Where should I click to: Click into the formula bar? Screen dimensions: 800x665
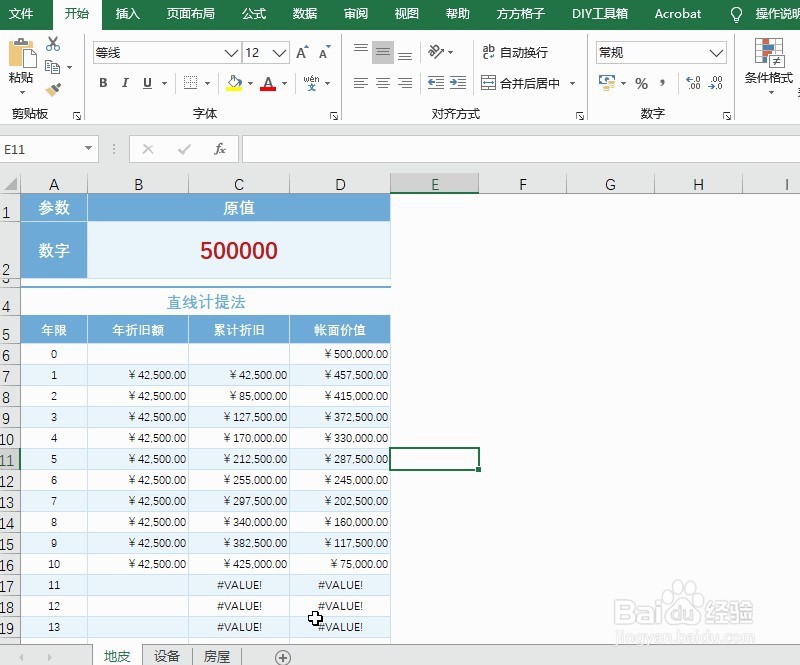[520, 149]
